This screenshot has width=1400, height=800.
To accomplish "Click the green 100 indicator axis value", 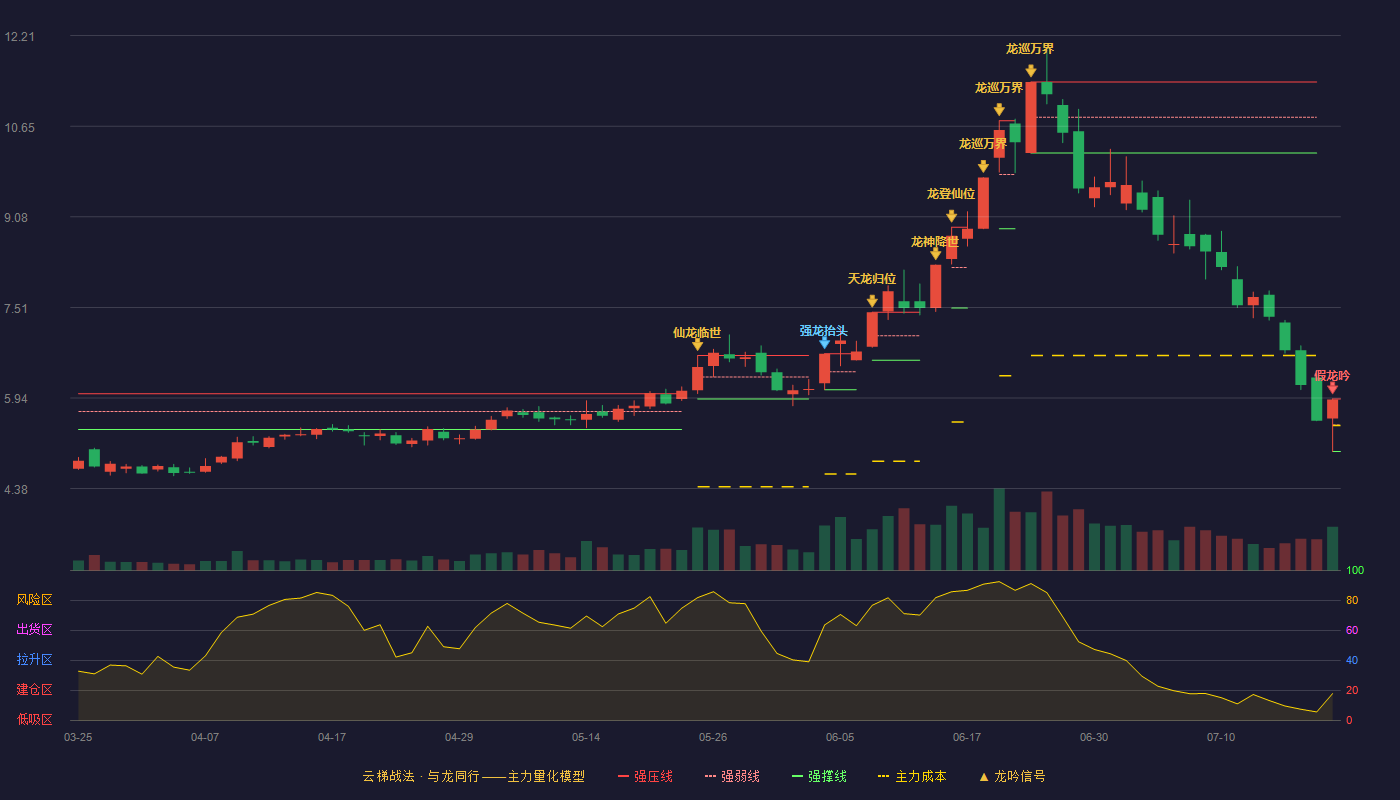I will click(1355, 571).
